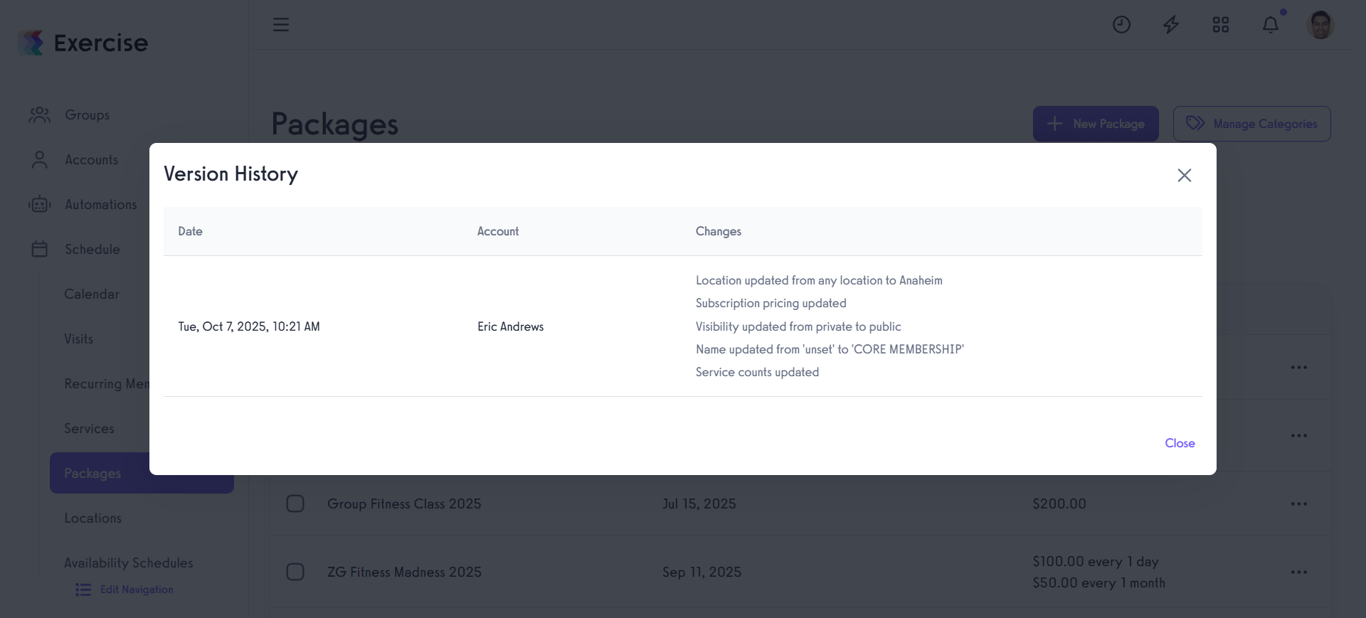Open recent history with the clock icon

(x=1121, y=24)
